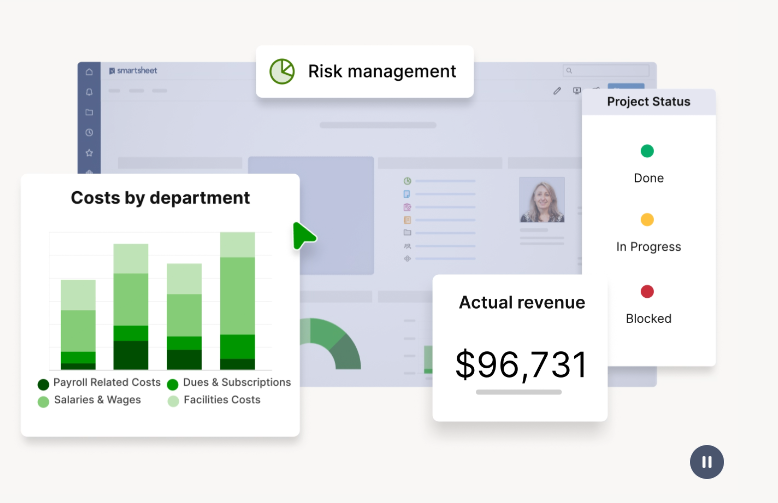Click the In Progress status label
This screenshot has height=503, width=778.
click(x=648, y=247)
